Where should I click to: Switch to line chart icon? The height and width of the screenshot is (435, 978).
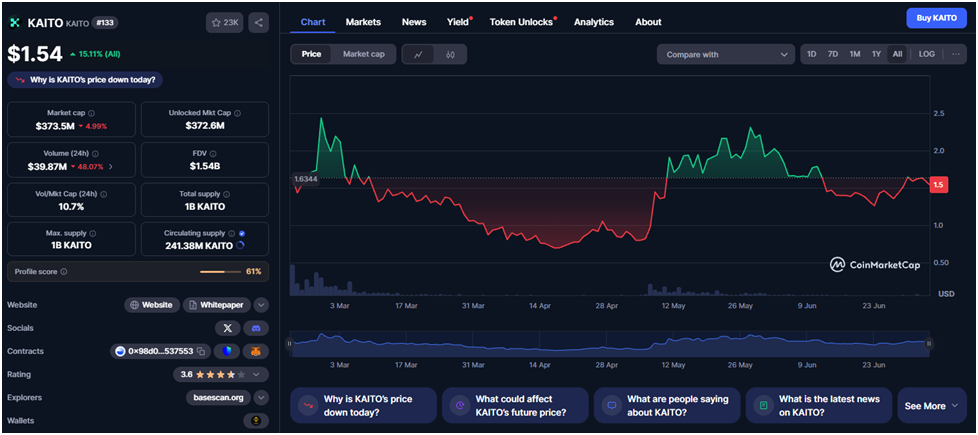[x=419, y=54]
